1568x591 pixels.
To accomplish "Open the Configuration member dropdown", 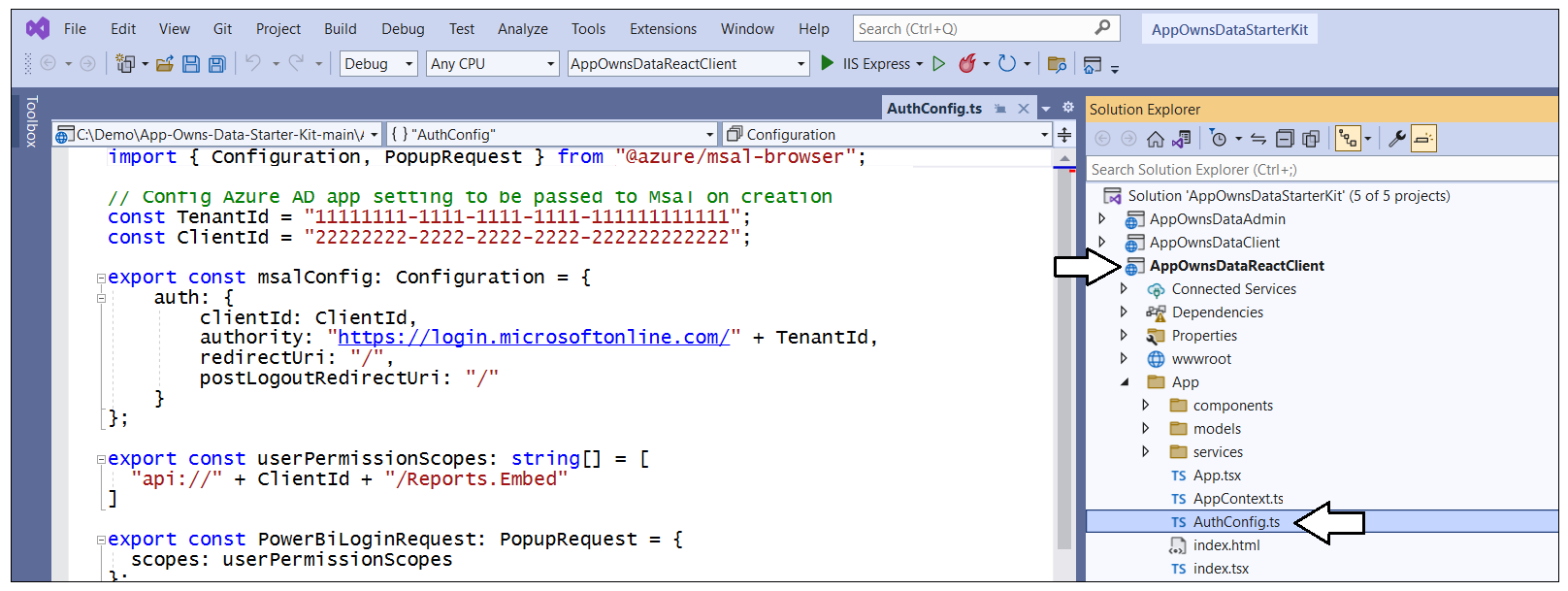I will 1044,134.
